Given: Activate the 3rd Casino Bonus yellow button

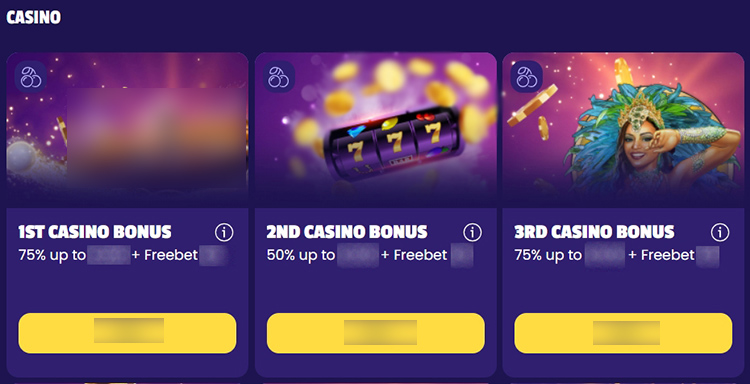Looking at the screenshot, I should pos(623,333).
